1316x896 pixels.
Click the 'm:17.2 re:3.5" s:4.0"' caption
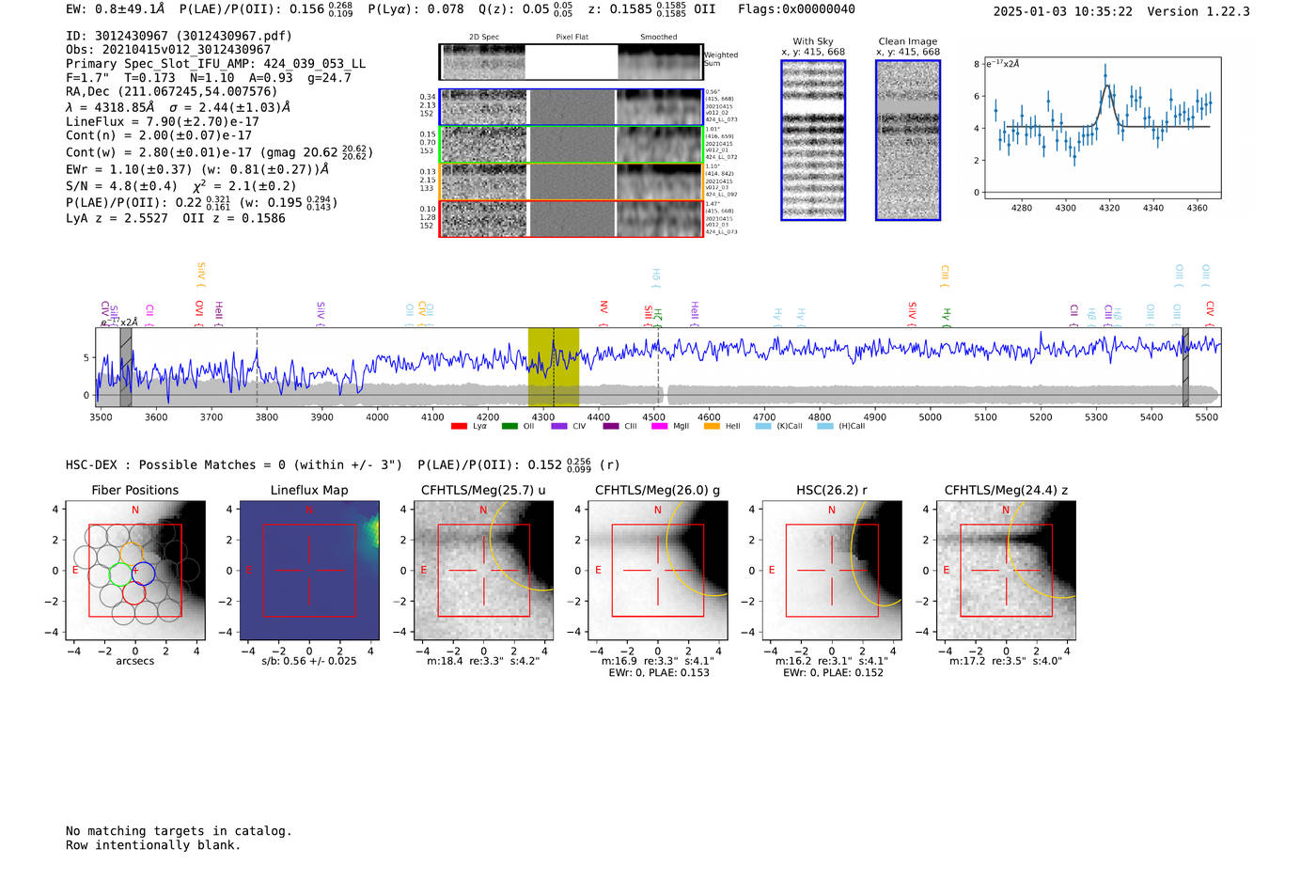[1006, 661]
